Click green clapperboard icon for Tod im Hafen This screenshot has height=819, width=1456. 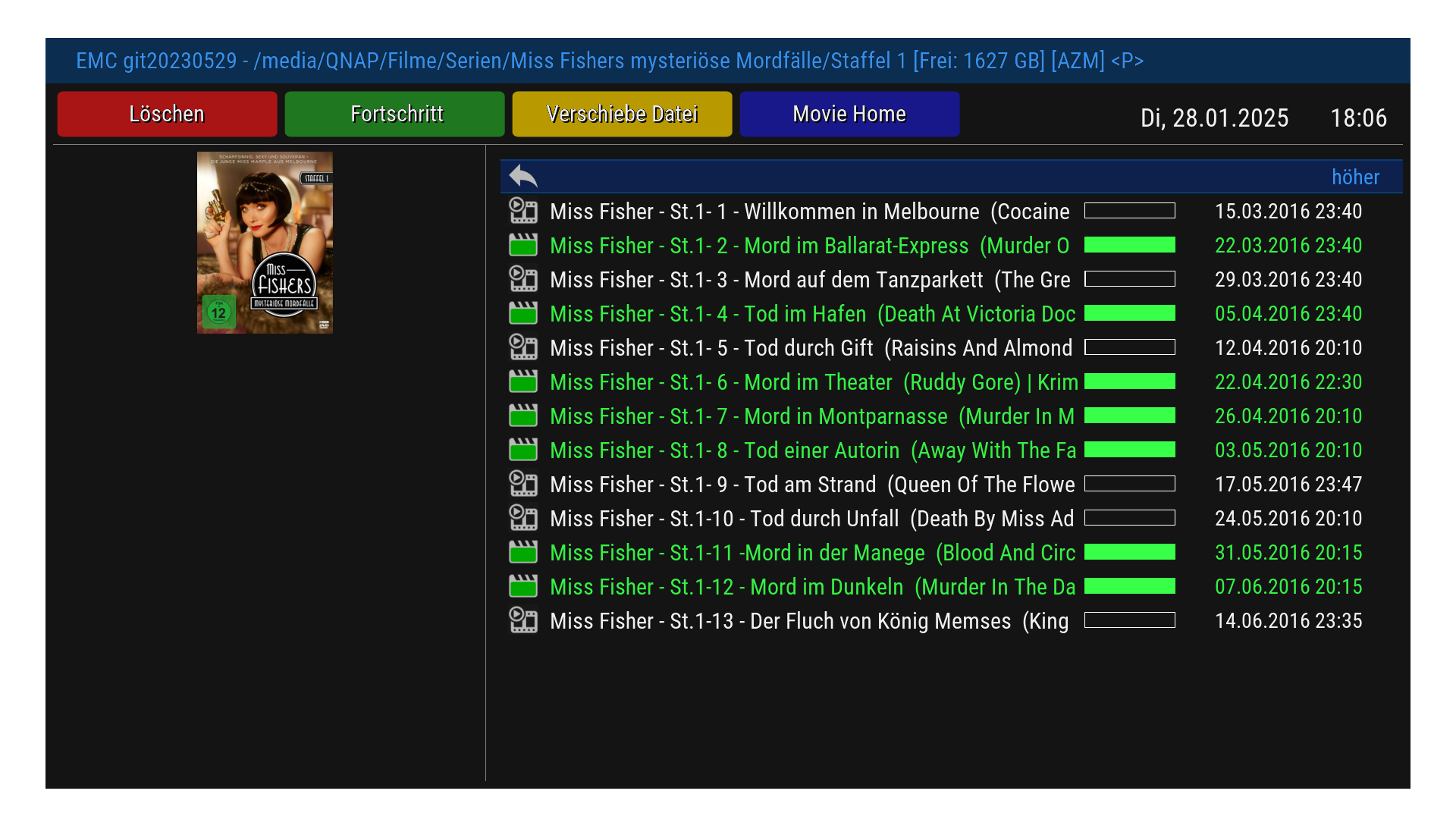click(523, 313)
